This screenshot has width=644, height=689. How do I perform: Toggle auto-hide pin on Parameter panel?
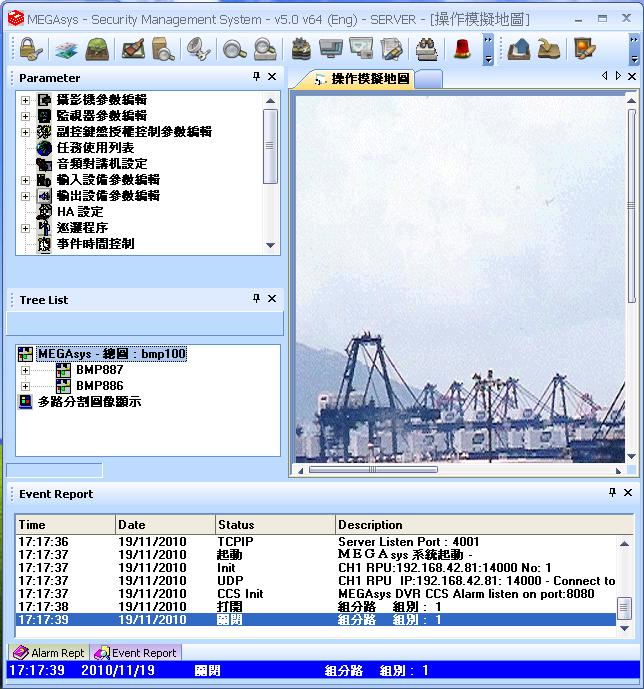click(256, 77)
